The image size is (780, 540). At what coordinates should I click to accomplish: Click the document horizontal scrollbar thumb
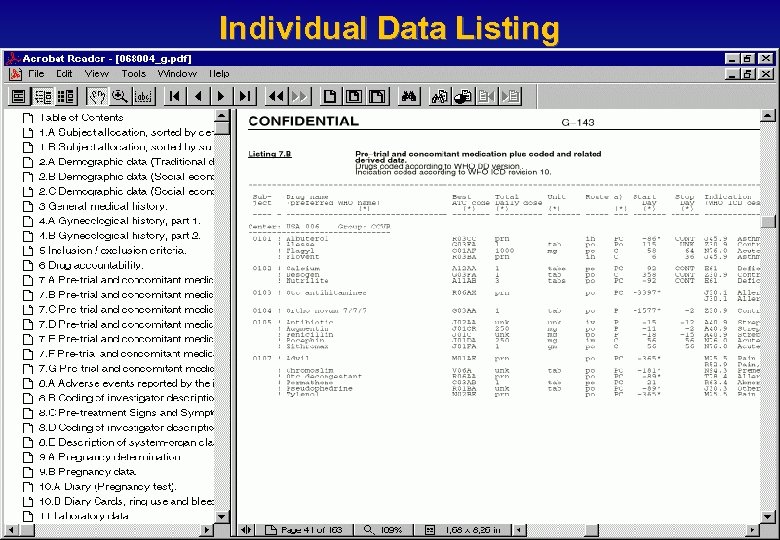pyautogui.click(x=591, y=530)
